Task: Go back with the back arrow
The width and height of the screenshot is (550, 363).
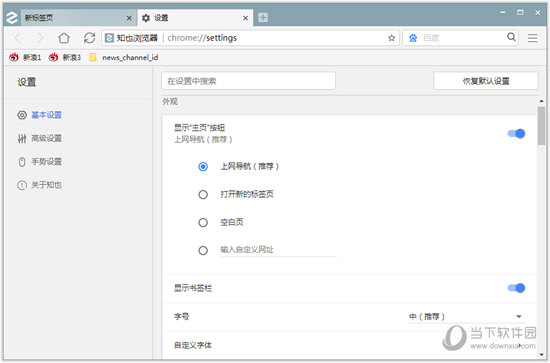Action: coord(19,38)
